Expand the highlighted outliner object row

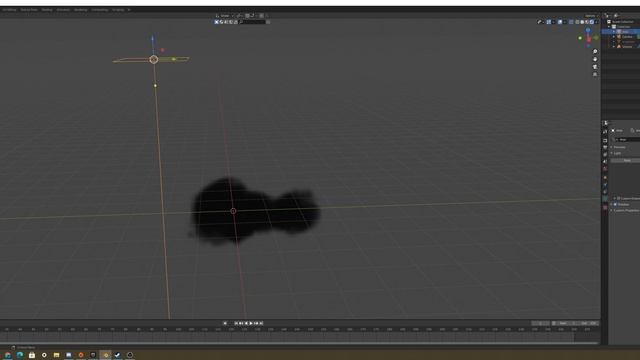click(613, 31)
